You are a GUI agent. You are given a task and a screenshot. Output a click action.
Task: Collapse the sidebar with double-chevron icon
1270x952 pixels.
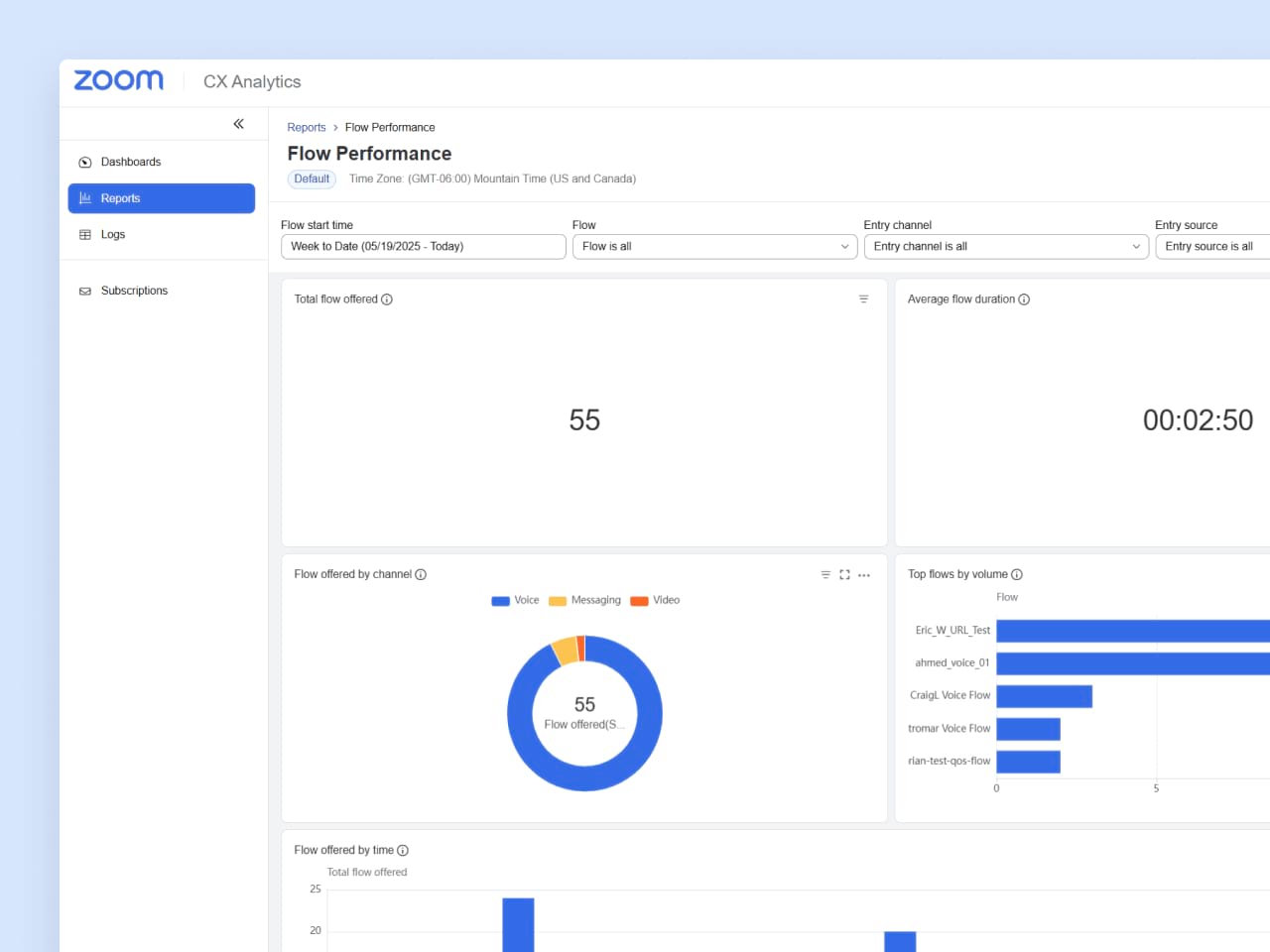238,124
